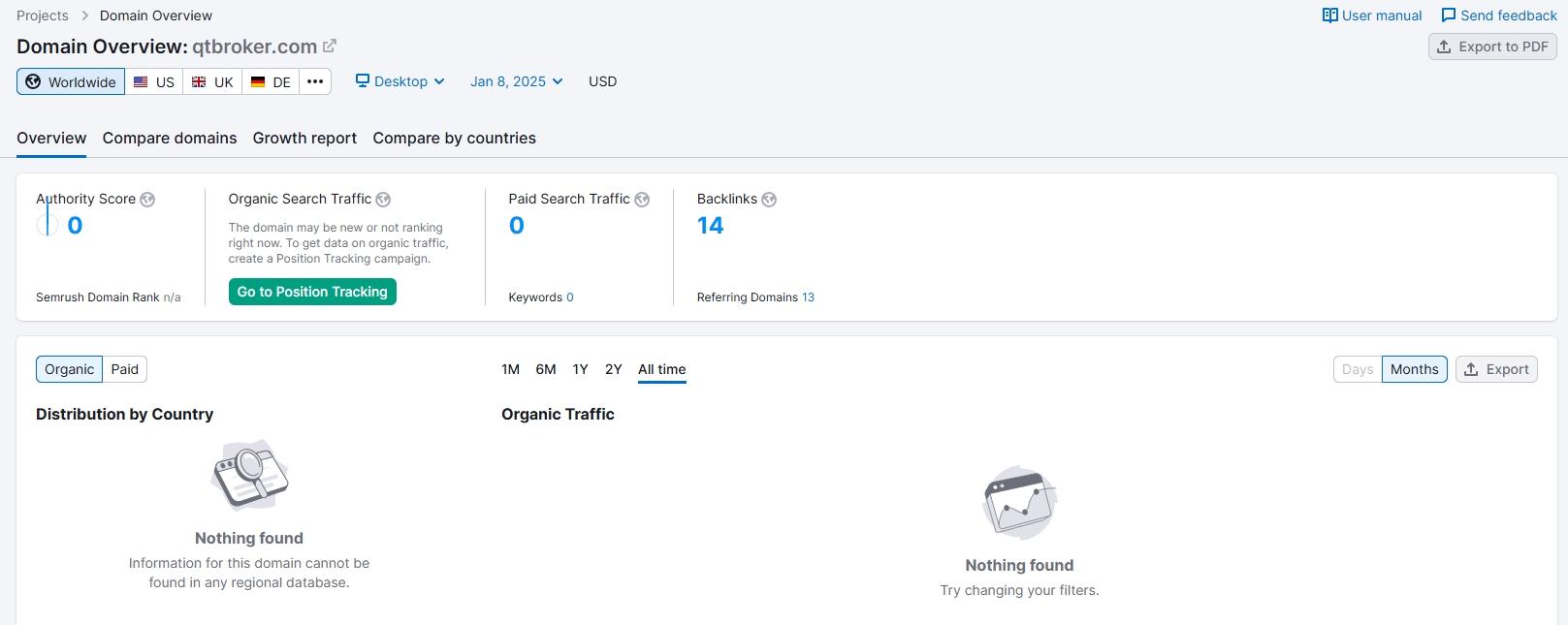Click the Go to Position Tracking button
1568x625 pixels.
312,292
